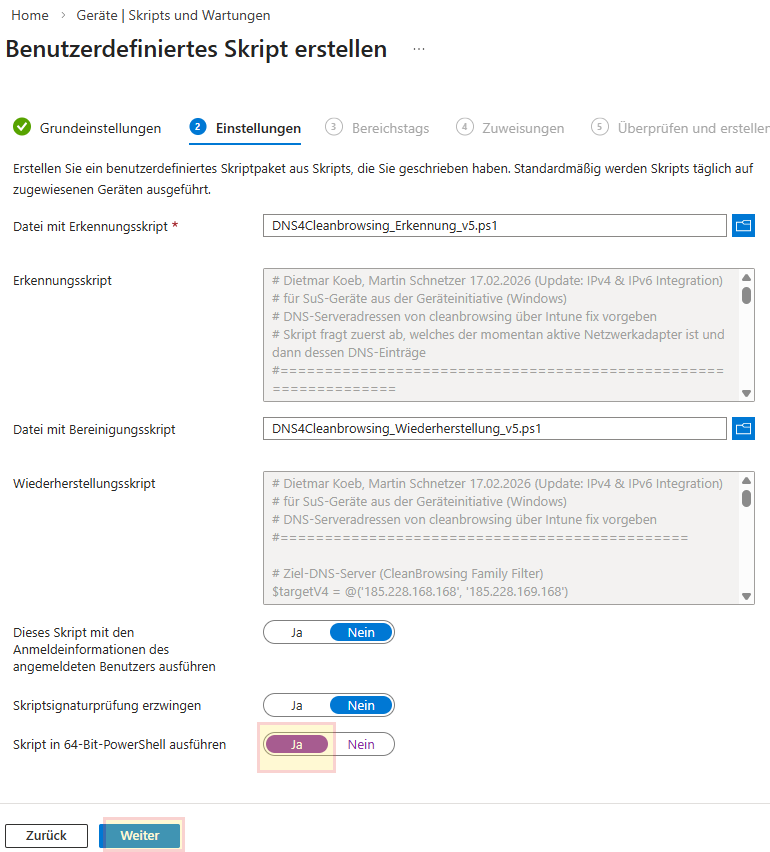
Task: Click the step 3 circle for Bereichstags
Action: (x=334, y=127)
